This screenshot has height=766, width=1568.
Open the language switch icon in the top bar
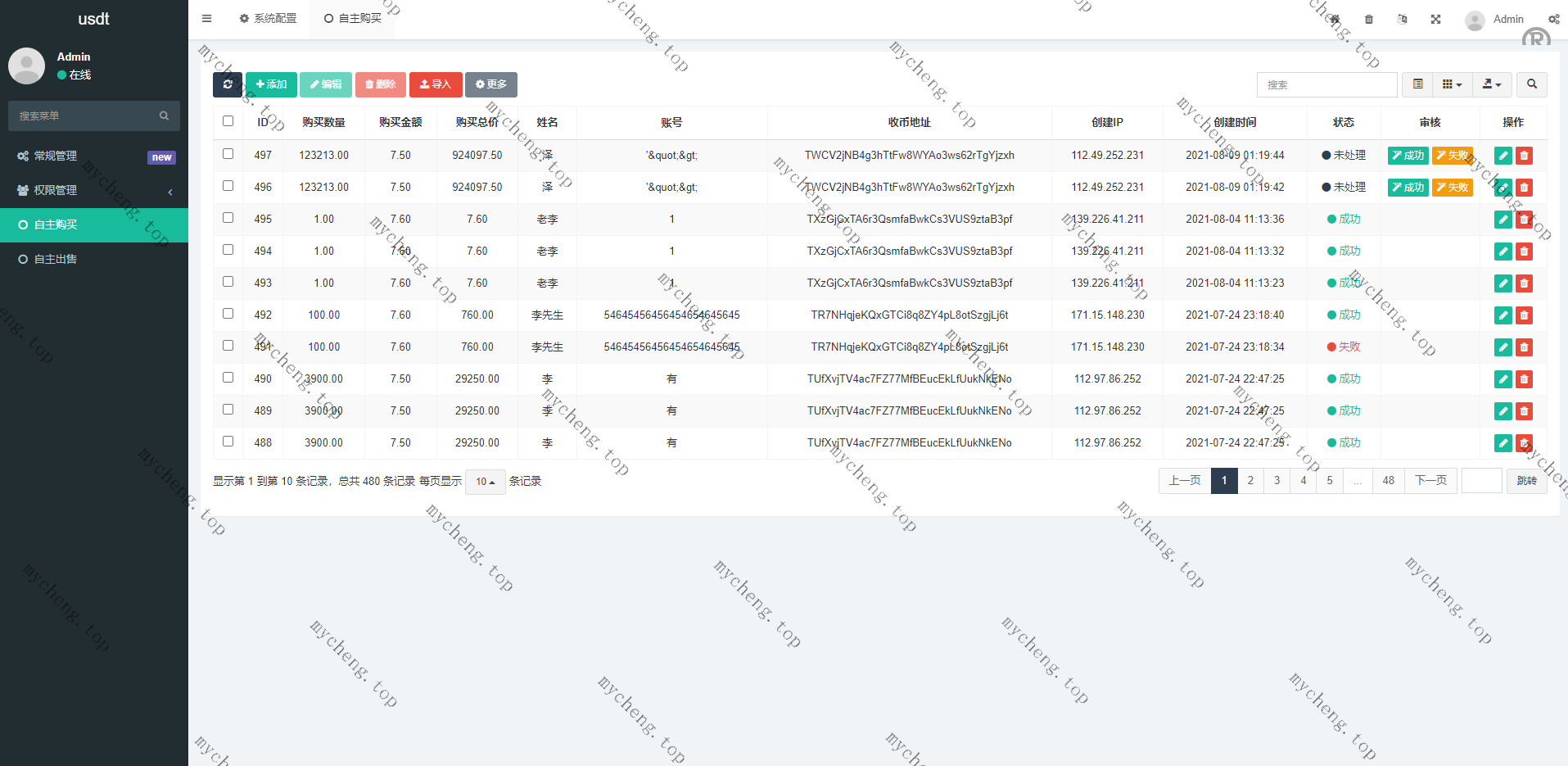tap(1402, 19)
